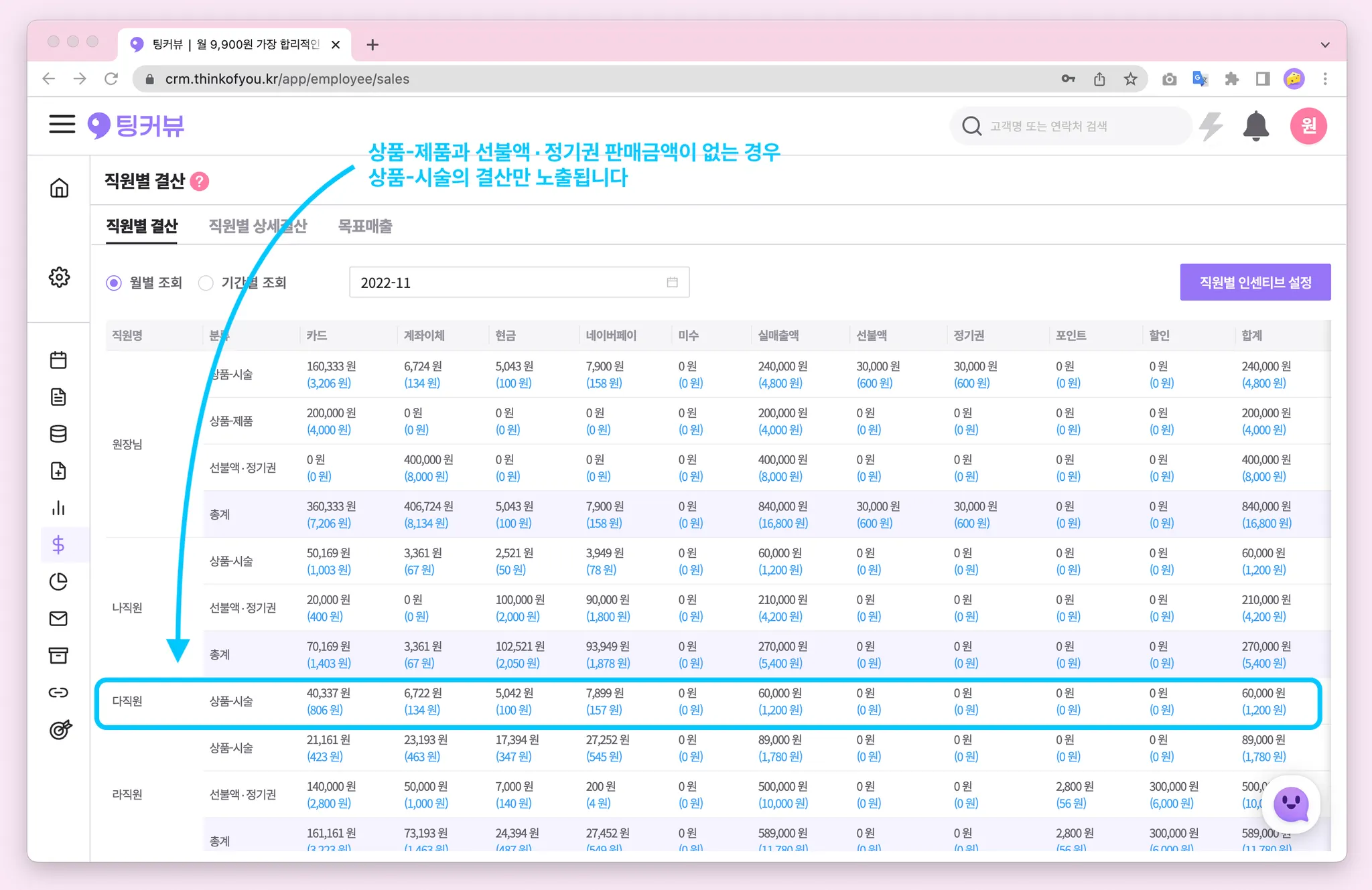Open the notification bell icon
Screen dimensions: 1372x890
(x=1255, y=126)
